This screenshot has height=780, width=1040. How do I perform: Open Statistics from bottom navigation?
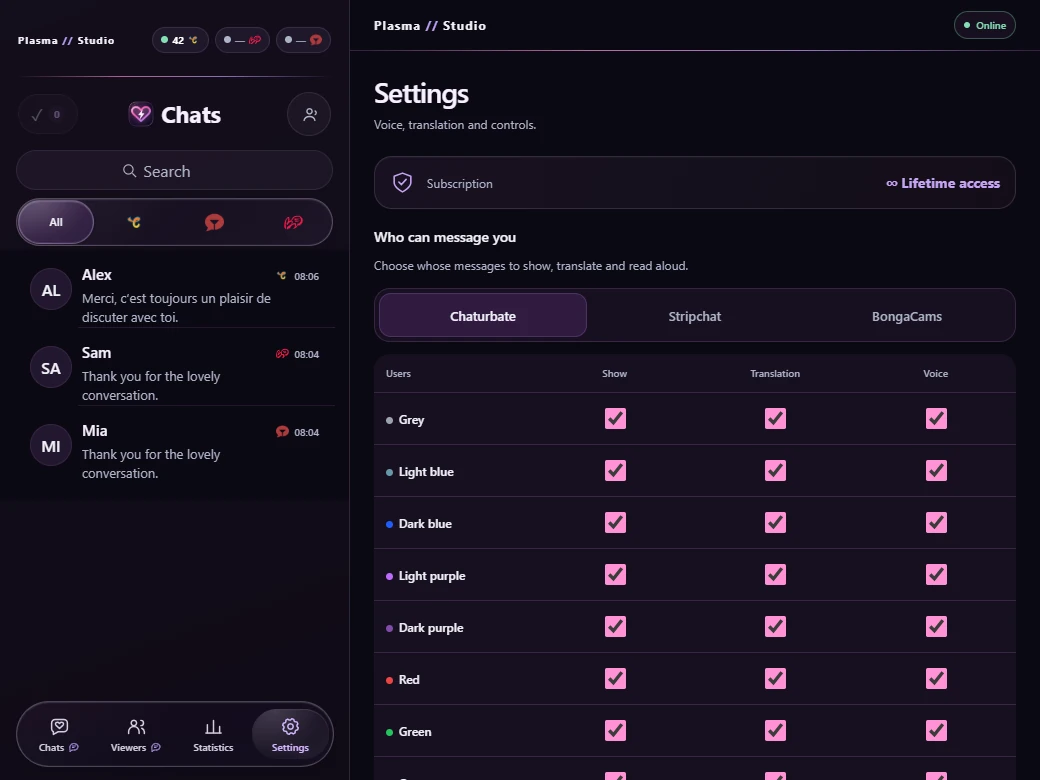(x=214, y=735)
